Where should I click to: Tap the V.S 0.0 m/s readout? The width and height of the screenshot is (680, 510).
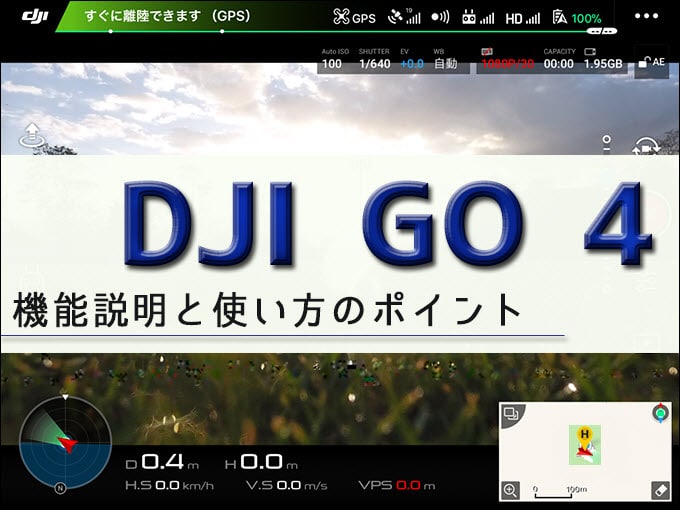(287, 485)
